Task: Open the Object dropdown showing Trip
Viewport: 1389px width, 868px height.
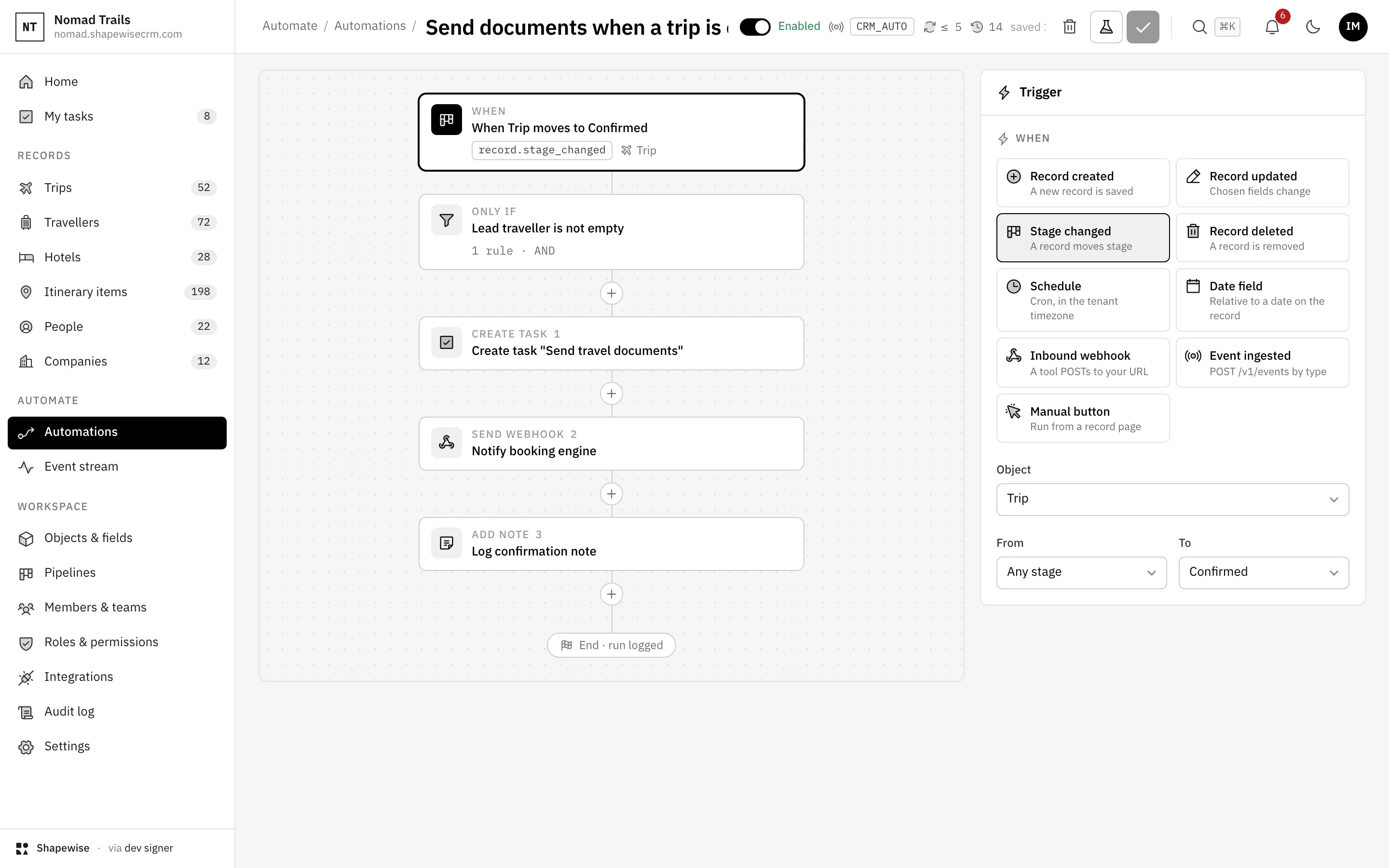Action: [1172, 500]
